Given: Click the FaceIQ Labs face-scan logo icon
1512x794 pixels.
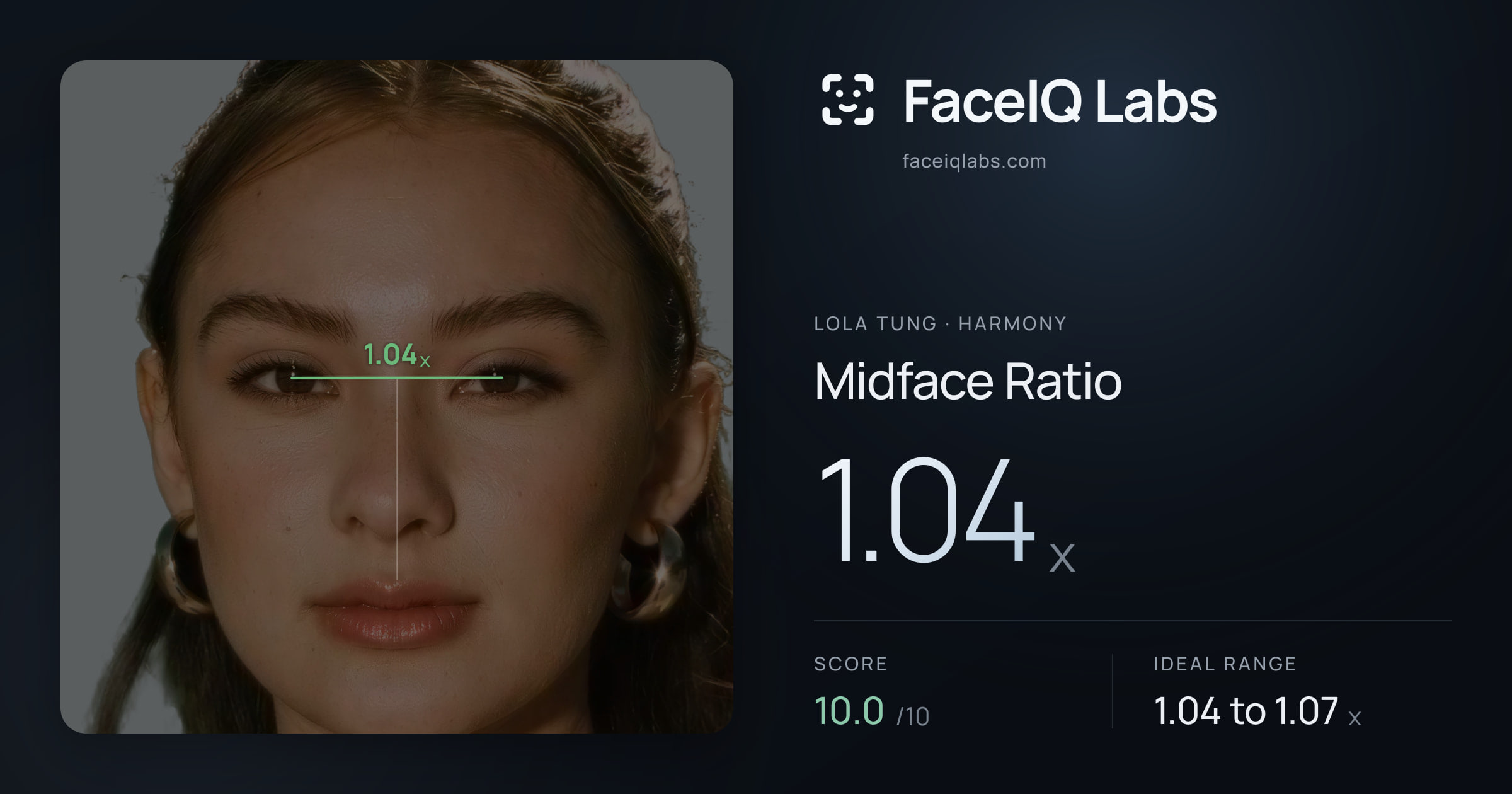Looking at the screenshot, I should [847, 100].
